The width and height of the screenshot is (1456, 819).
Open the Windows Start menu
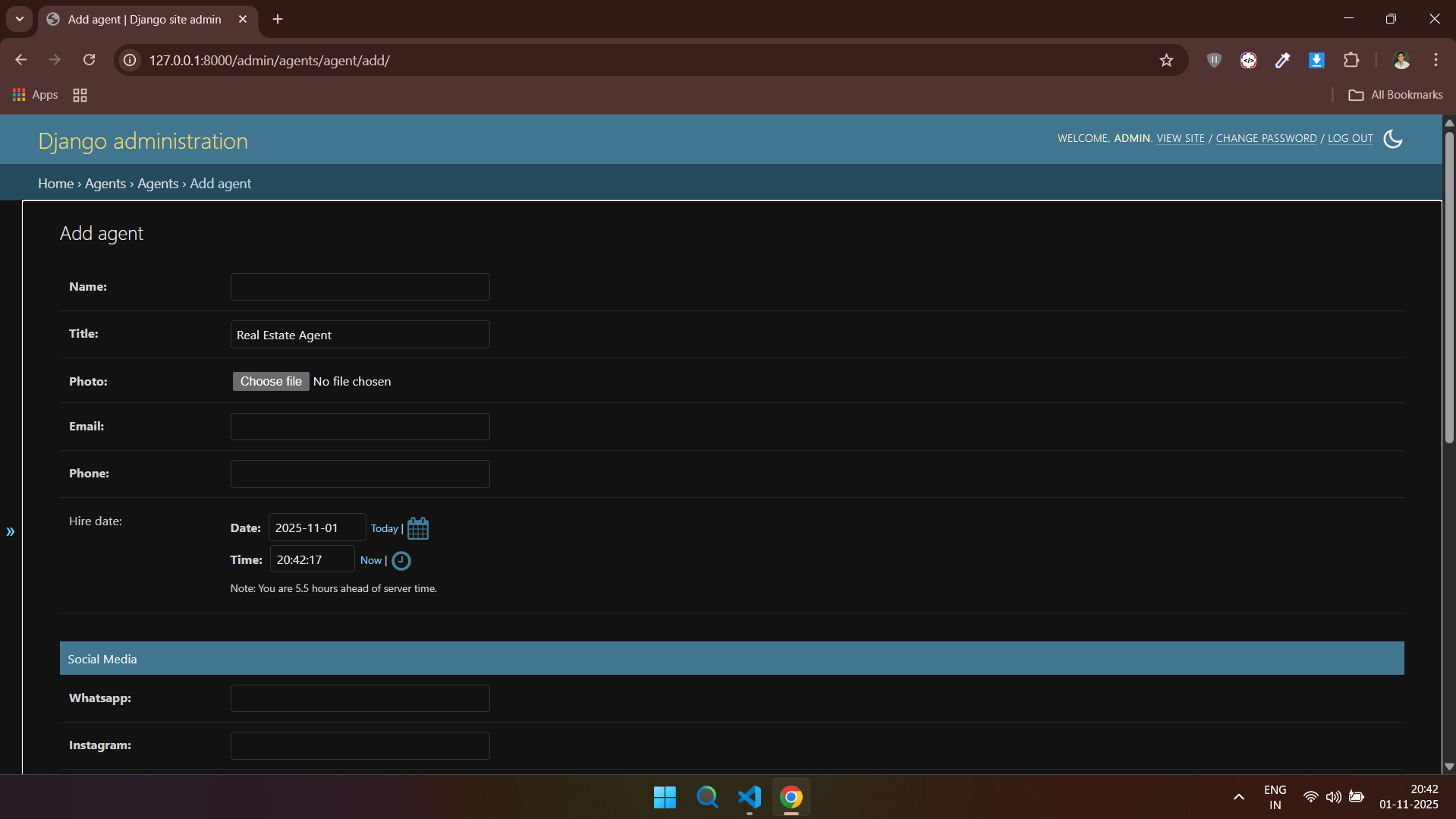pos(665,798)
